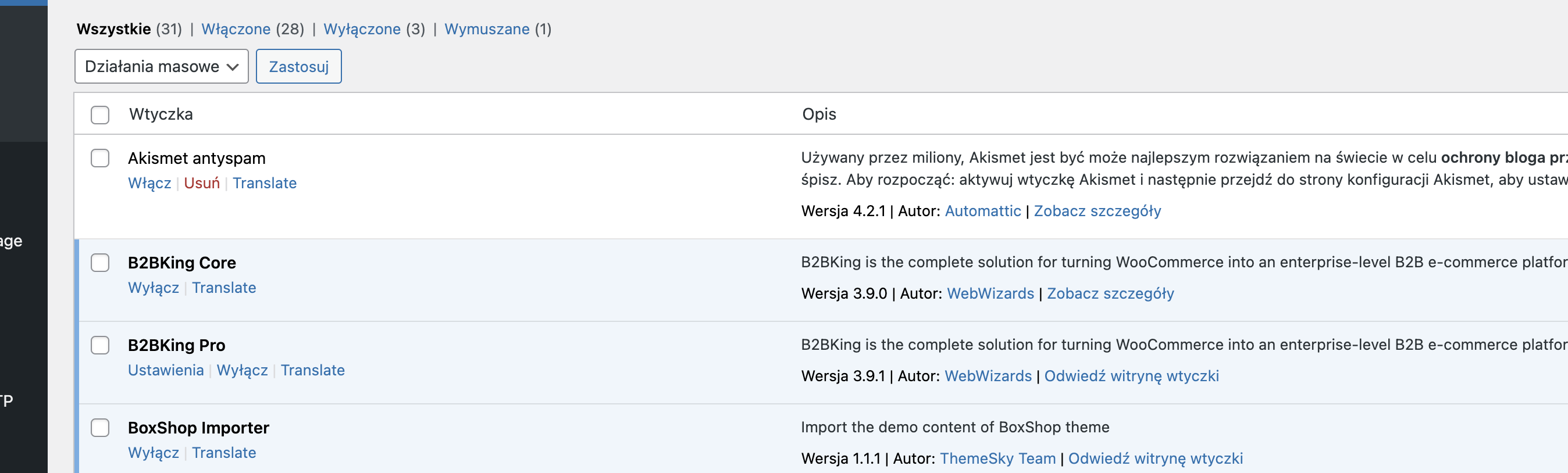
Task: Open the Działania masowe dropdown
Action: pos(161,66)
